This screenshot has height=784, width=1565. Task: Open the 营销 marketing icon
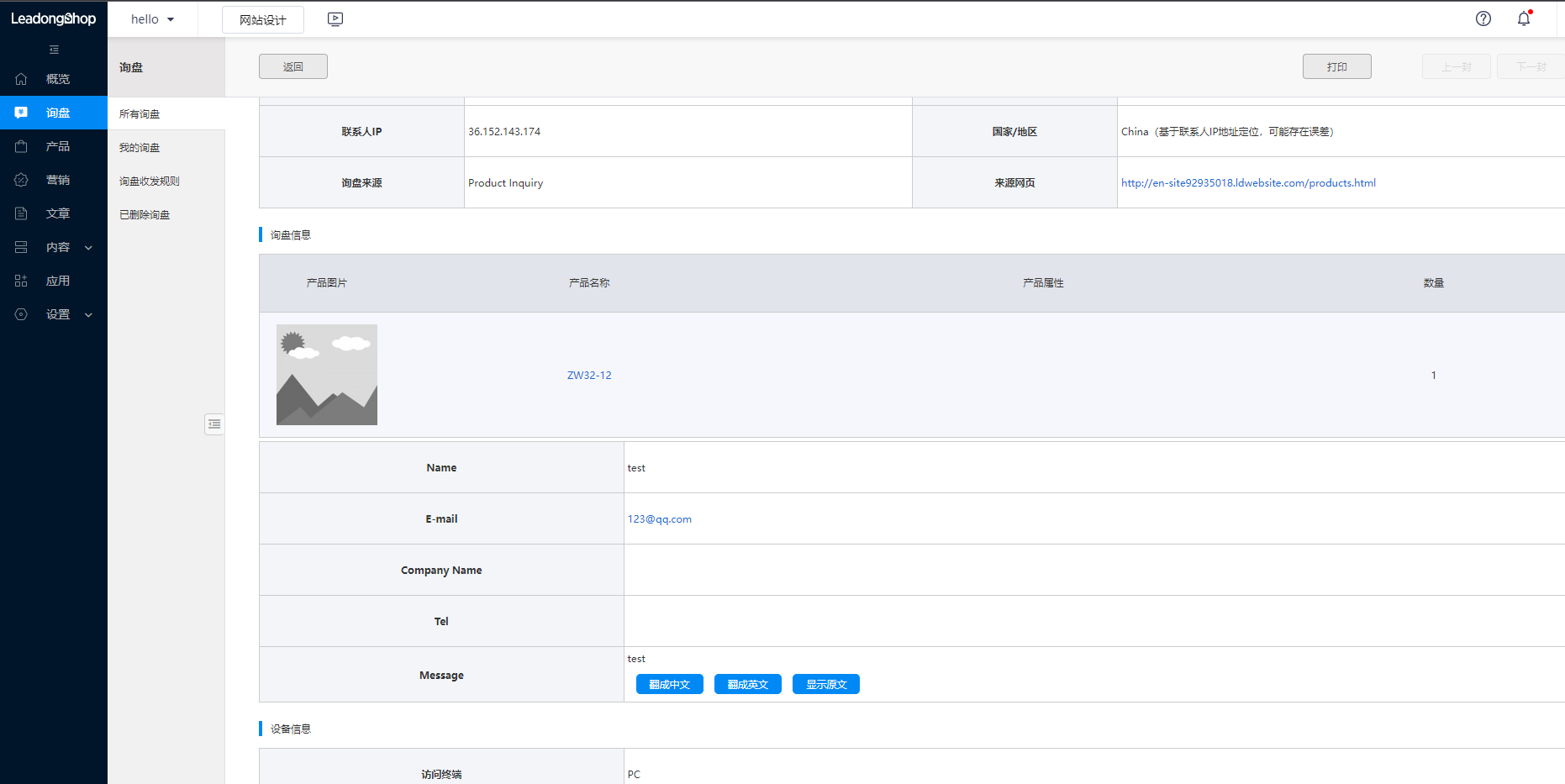point(22,180)
